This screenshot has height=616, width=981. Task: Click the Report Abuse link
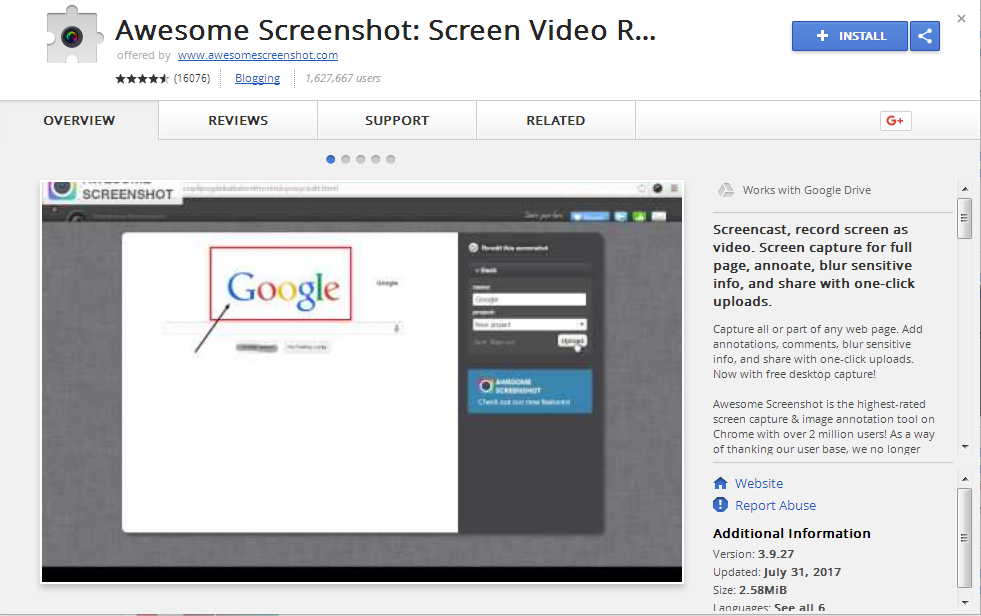(775, 505)
